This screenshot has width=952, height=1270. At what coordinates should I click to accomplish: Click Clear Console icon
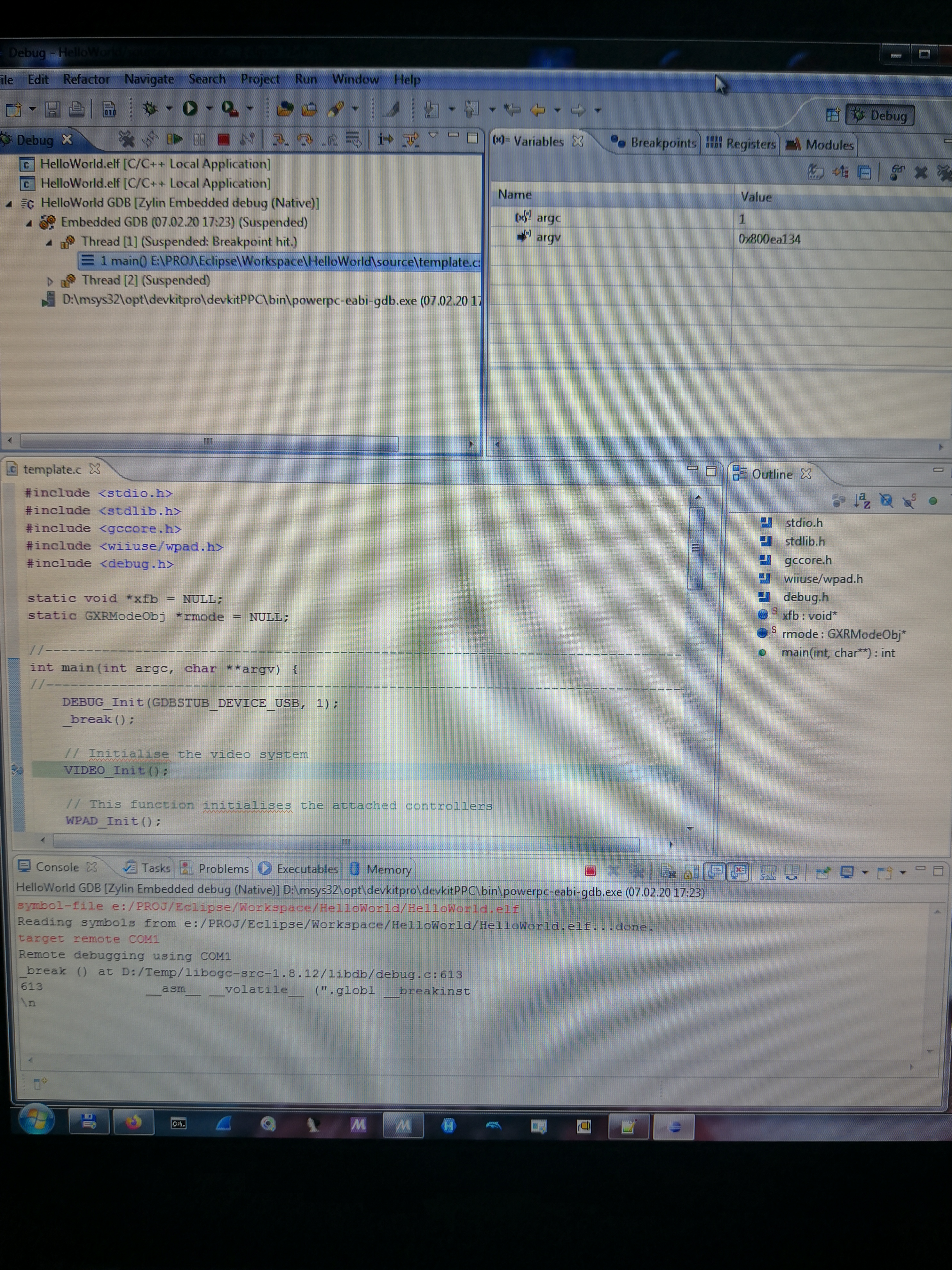[x=668, y=872]
